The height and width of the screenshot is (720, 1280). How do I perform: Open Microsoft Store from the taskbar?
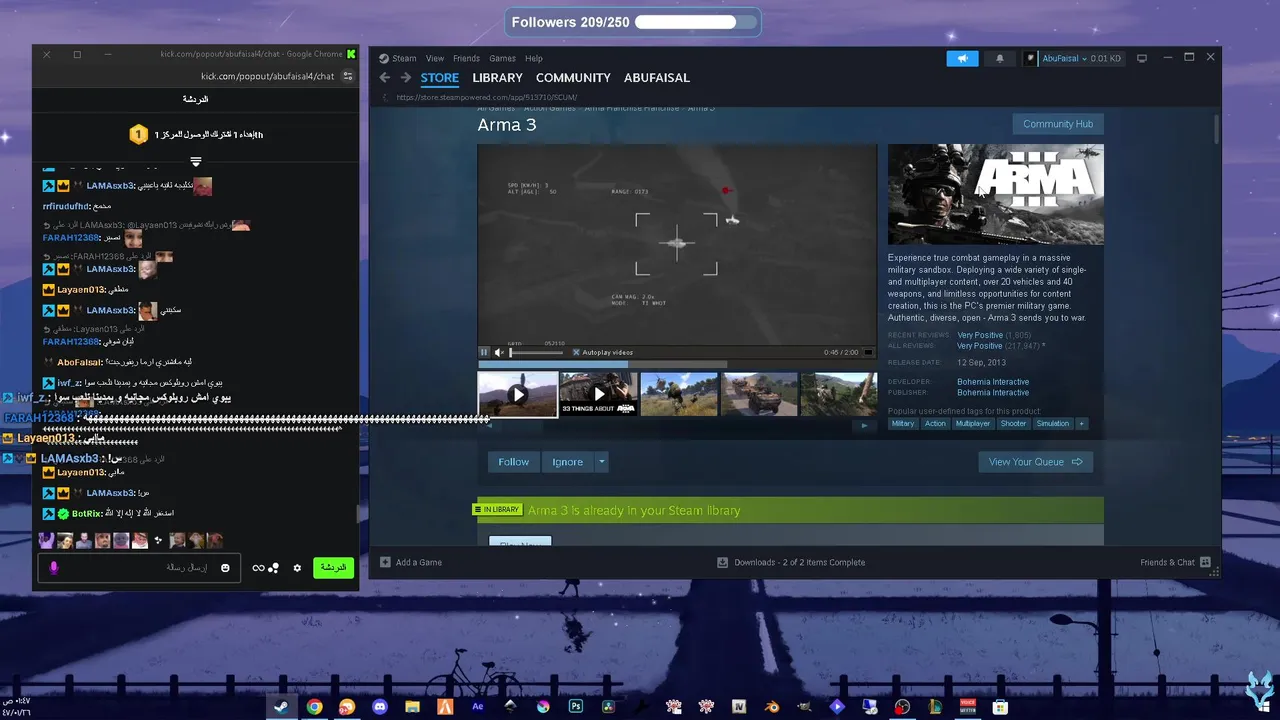[1000, 707]
